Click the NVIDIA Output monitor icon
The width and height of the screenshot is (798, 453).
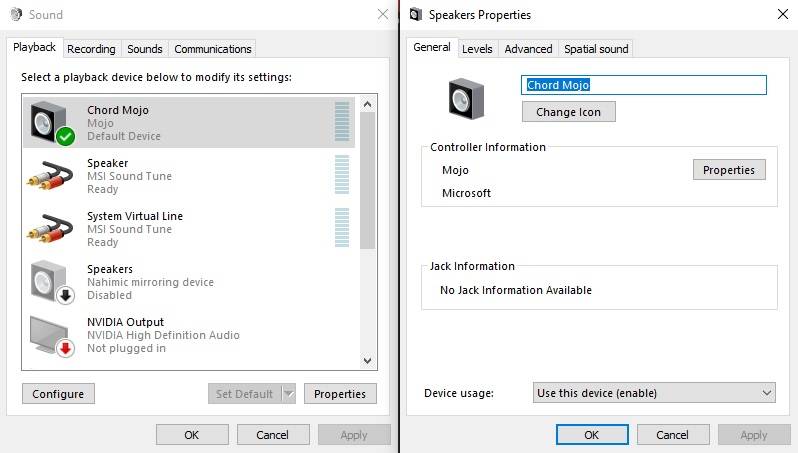click(x=52, y=336)
